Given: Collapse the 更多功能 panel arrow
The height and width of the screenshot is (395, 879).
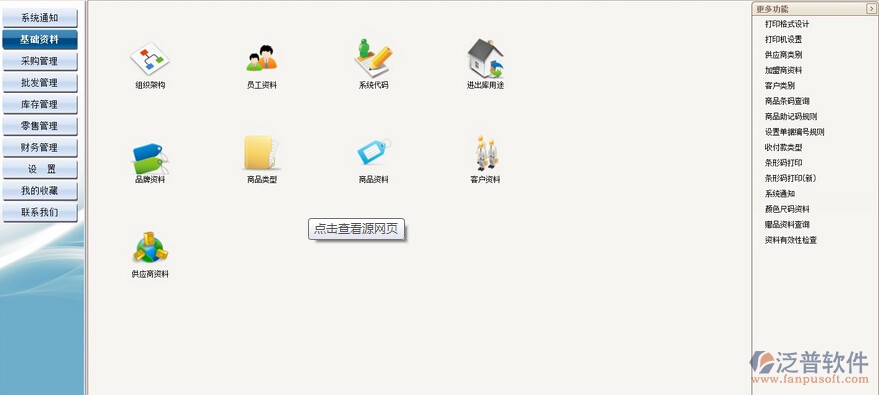Looking at the screenshot, I should 871,9.
